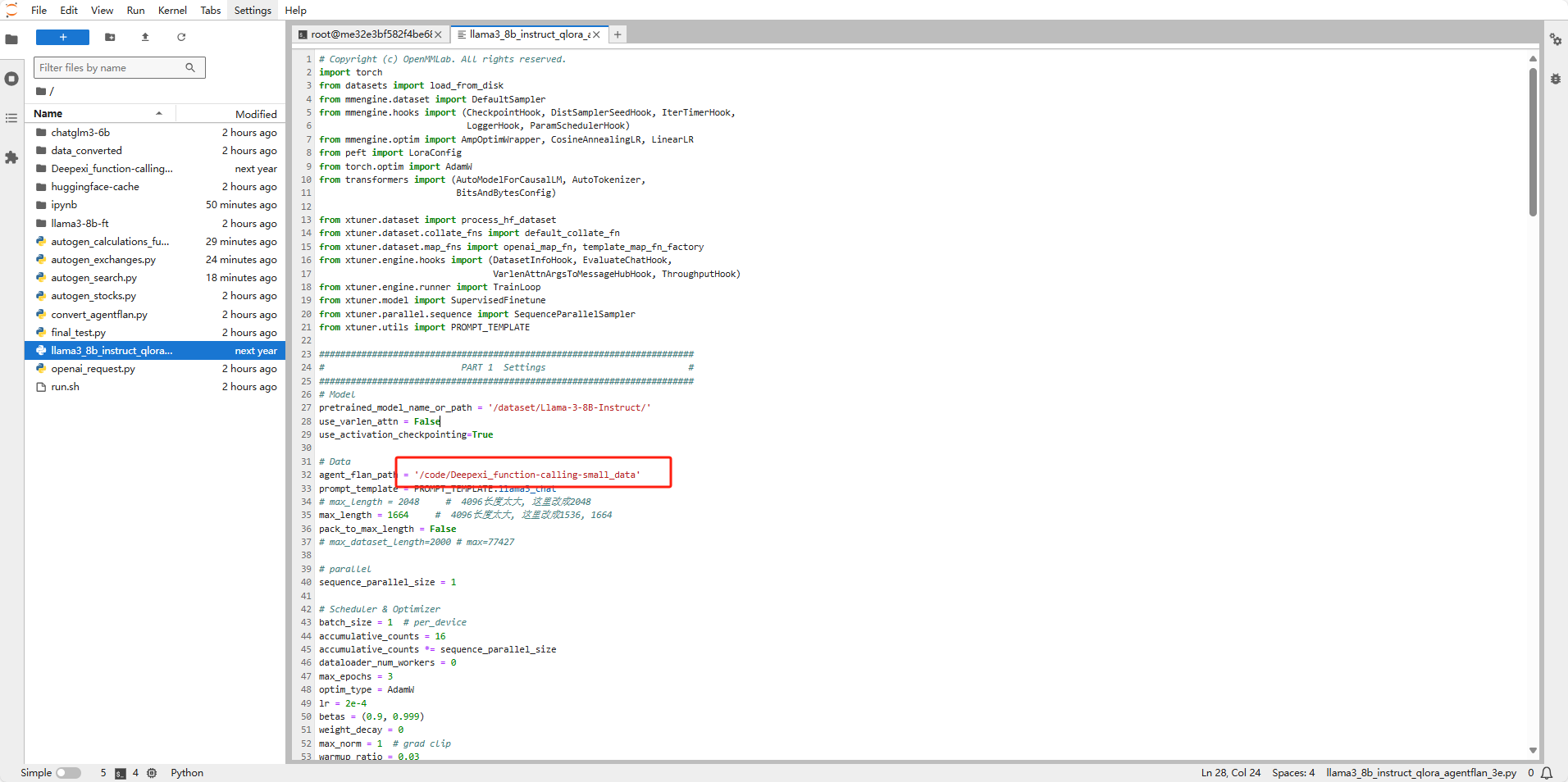
Task: Click Python language mode in status bar
Action: [x=187, y=773]
